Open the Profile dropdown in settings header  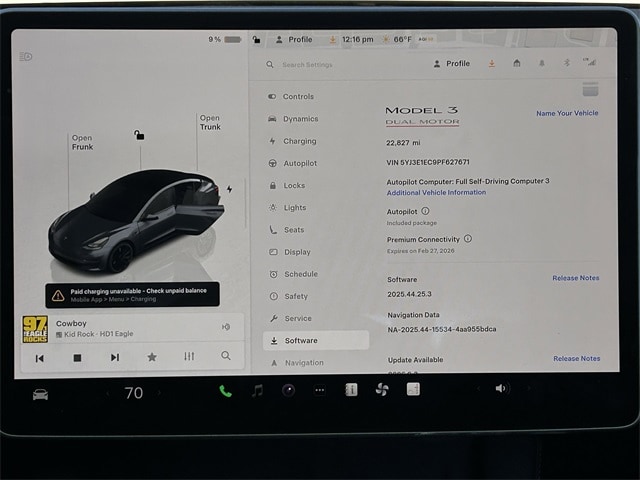click(x=451, y=63)
